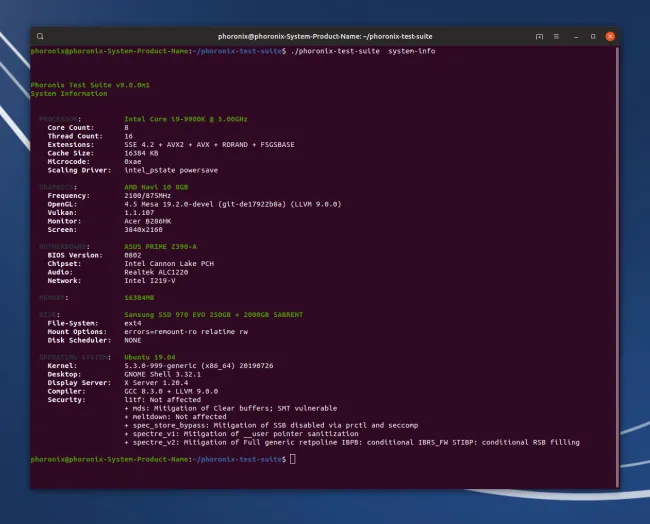Screen dimensions: 650x524
Task: Click the AMD Navi 10 8GB graphics text
Action: 155,186
